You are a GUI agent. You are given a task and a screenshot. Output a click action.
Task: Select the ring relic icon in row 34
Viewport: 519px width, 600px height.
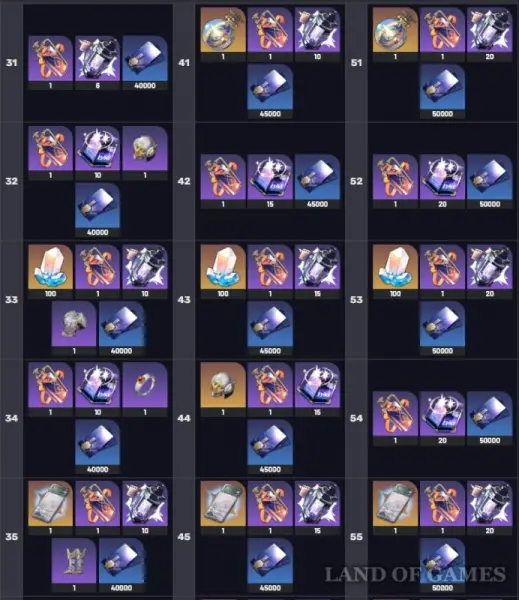coord(145,385)
